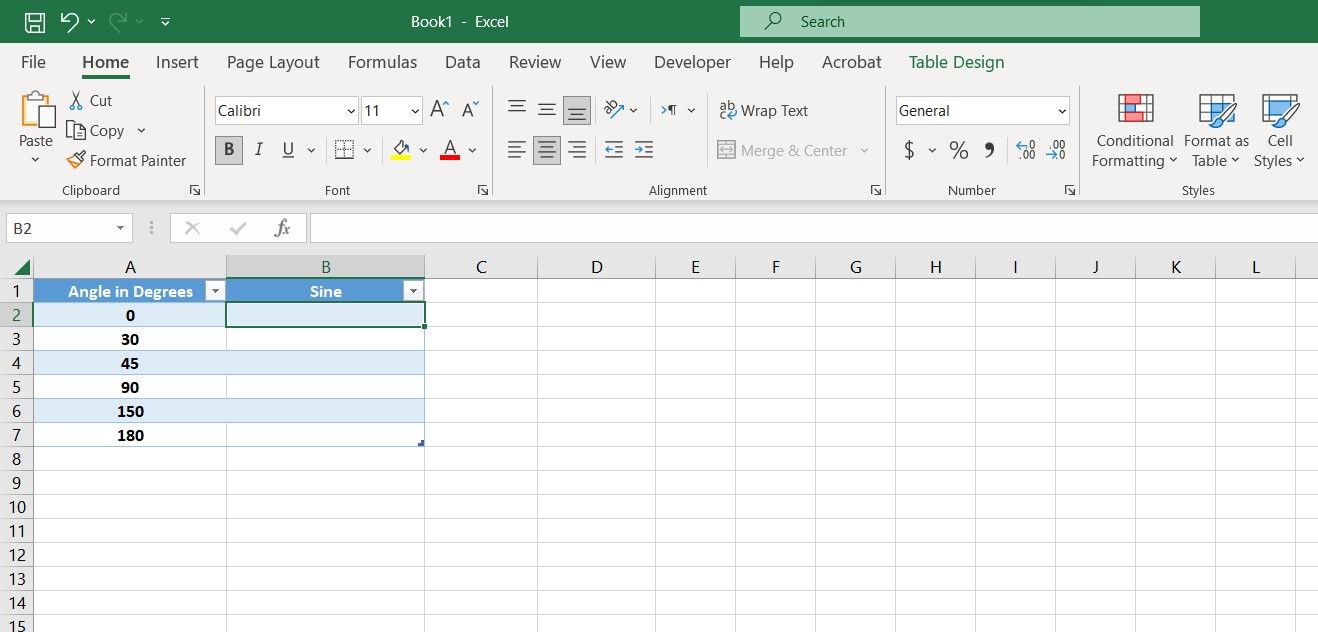Viewport: 1318px width, 632px height.
Task: Open the File tab
Action: [33, 62]
